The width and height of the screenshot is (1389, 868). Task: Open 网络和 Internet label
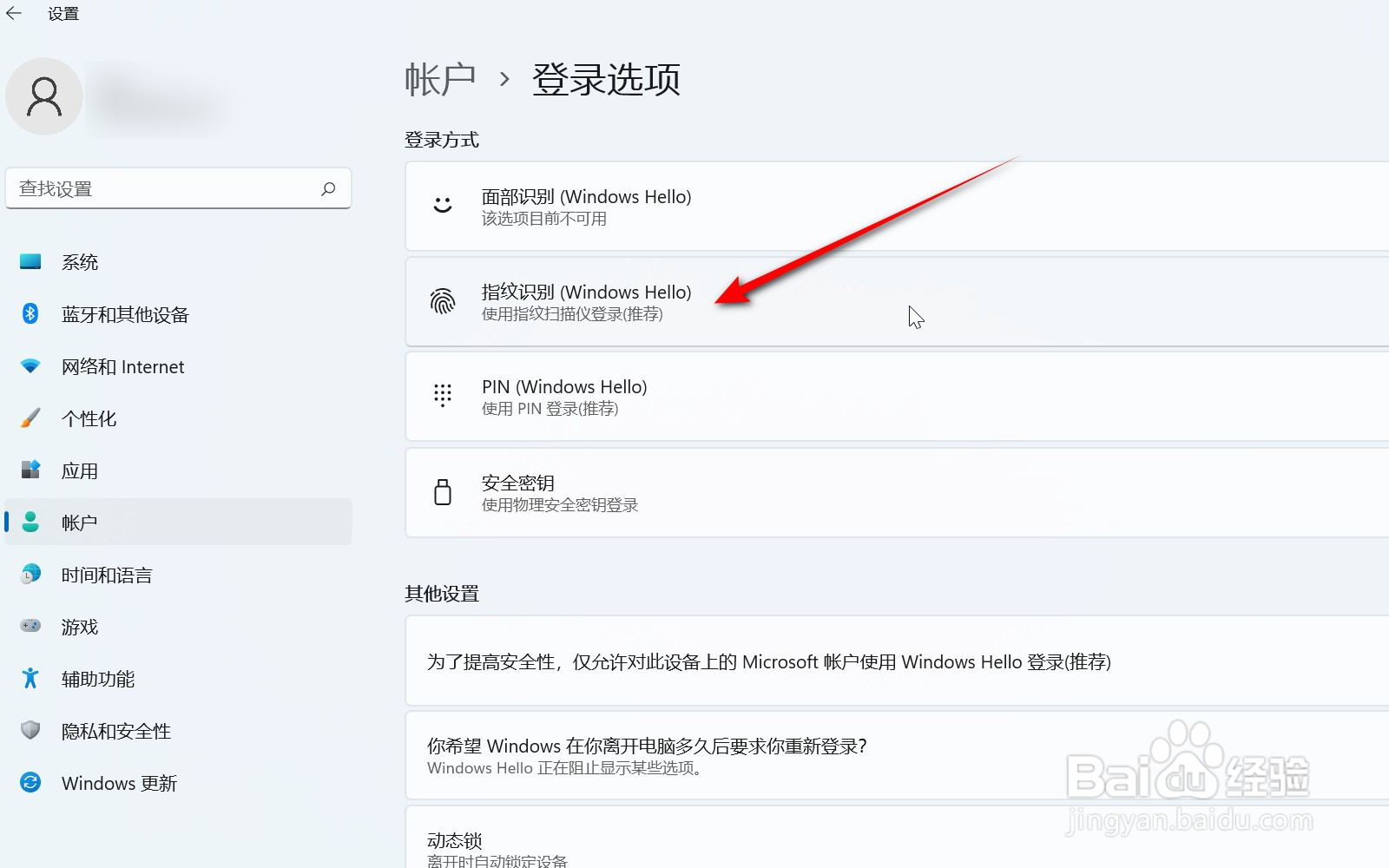tap(122, 366)
